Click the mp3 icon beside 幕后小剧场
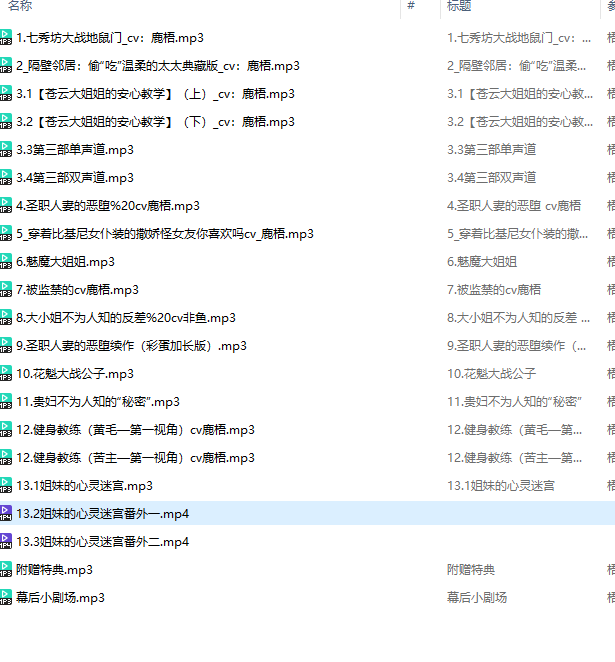Image resolution: width=615 pixels, height=662 pixels. click(x=6, y=597)
